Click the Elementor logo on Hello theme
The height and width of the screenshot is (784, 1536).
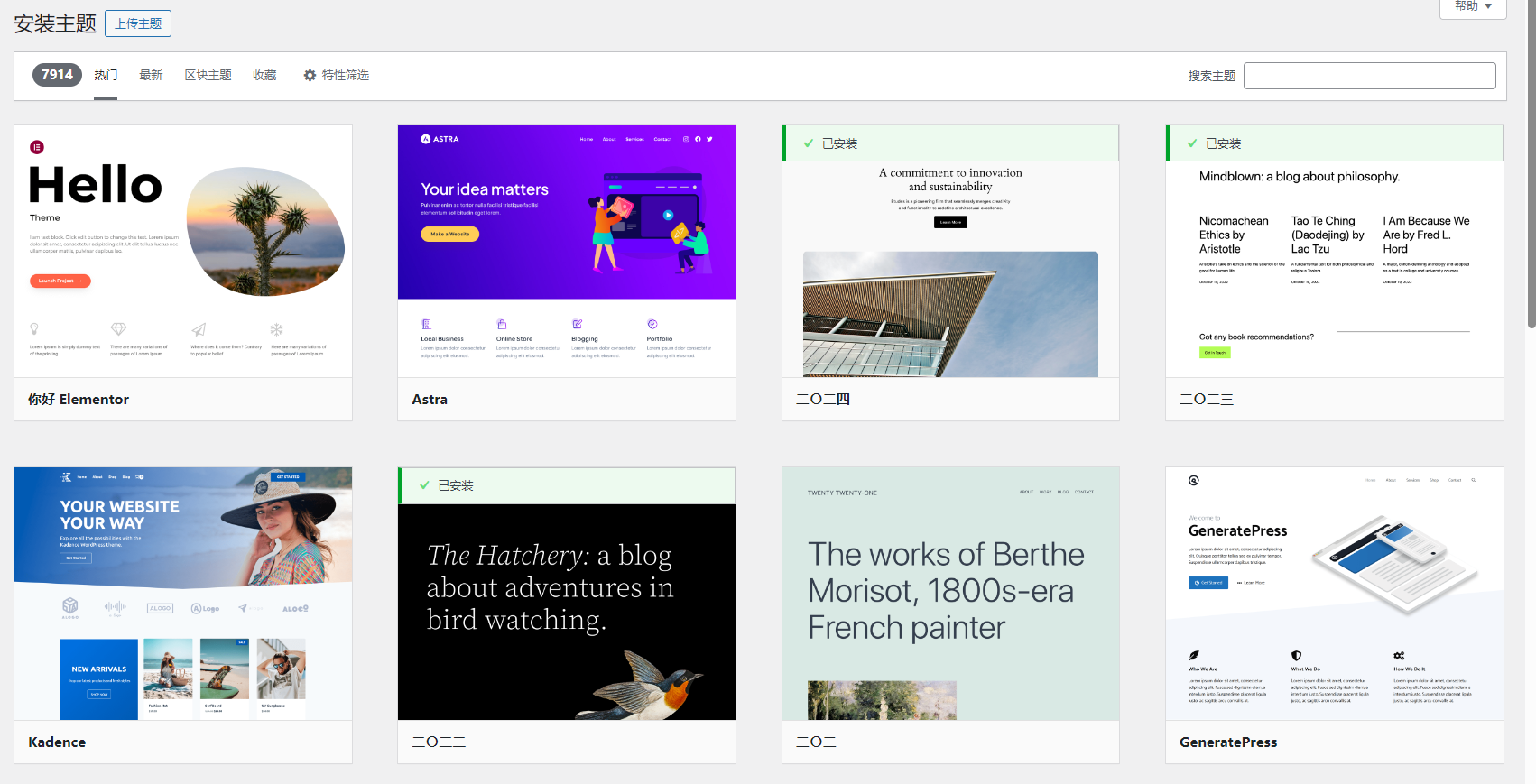tap(37, 147)
